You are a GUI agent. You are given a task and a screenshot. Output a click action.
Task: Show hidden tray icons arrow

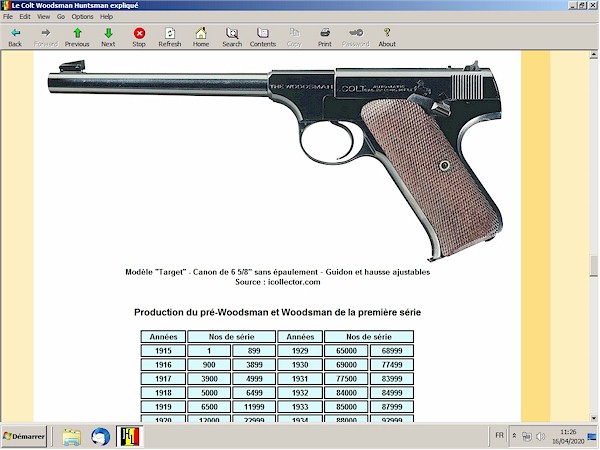tap(515, 436)
